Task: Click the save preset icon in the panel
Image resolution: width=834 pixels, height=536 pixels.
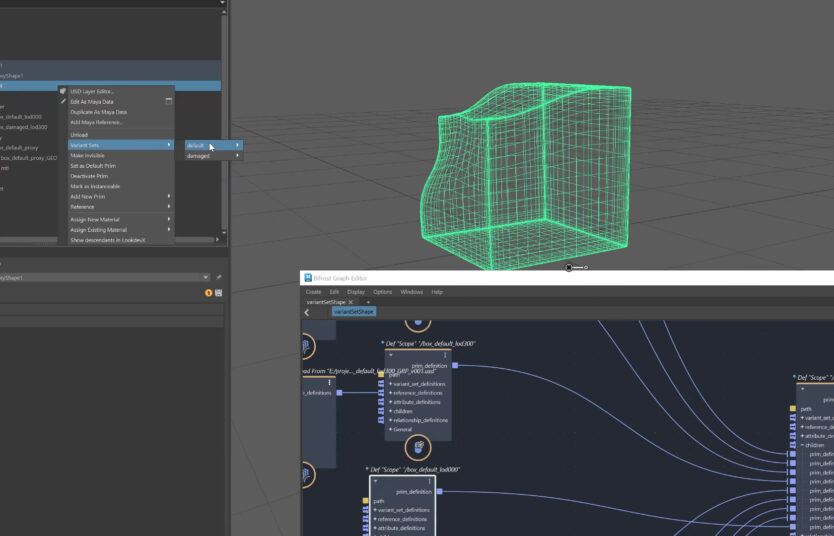Action: coord(219,293)
